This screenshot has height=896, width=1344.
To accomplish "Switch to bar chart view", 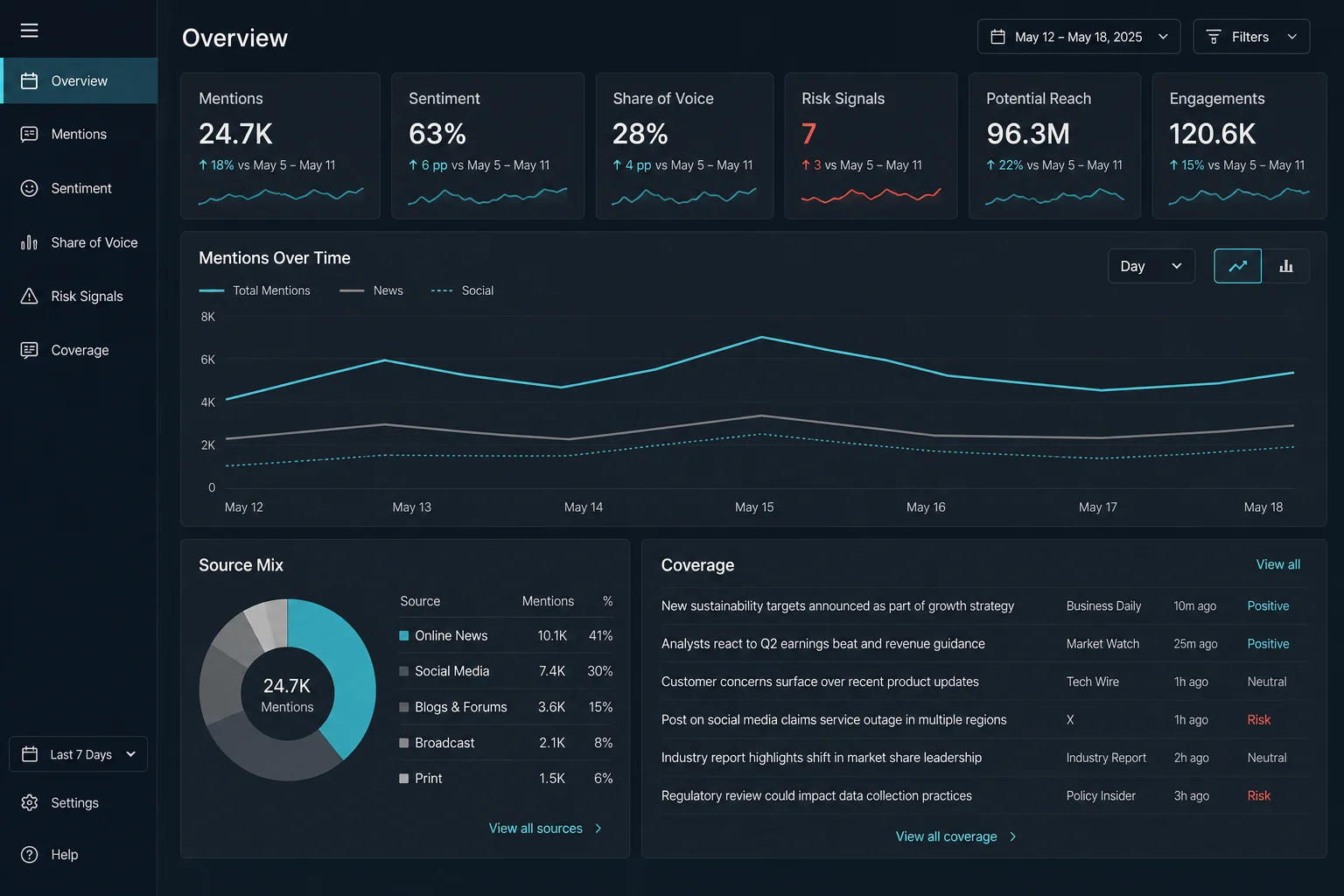I will (1285, 266).
